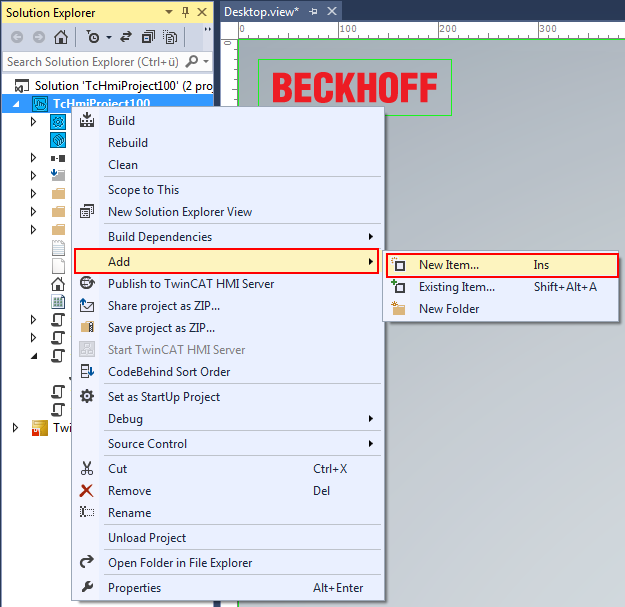The height and width of the screenshot is (607, 625).
Task: Click the TwinCAT project icon
Action: (40, 428)
